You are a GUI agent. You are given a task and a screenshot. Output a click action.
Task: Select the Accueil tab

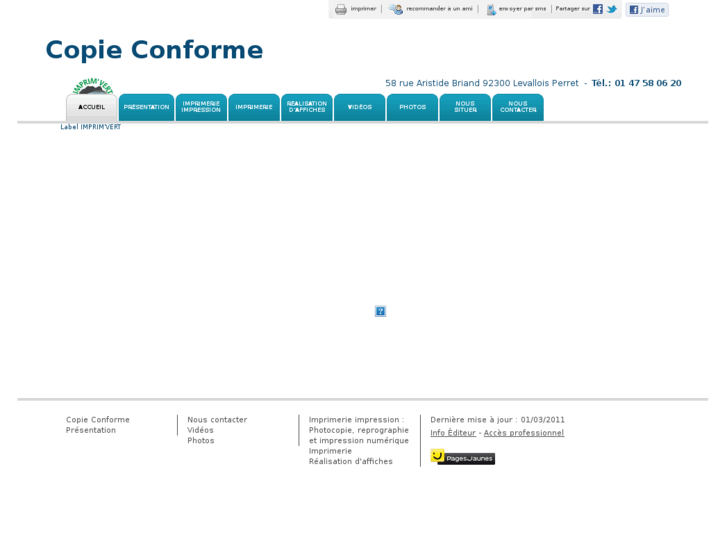(91, 107)
